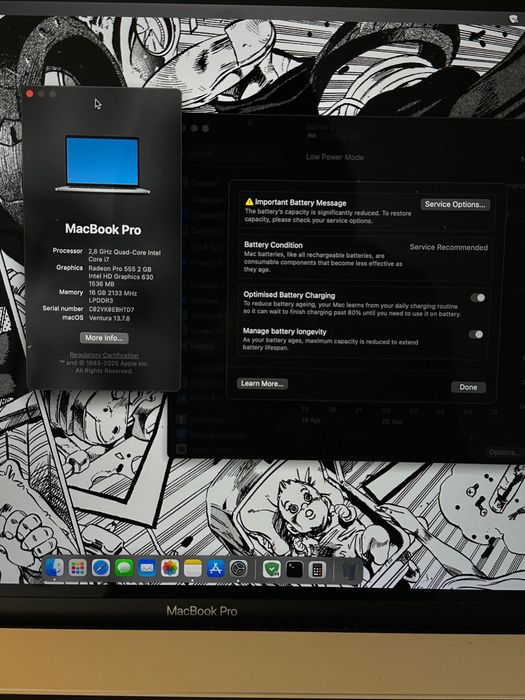The height and width of the screenshot is (700, 525).
Task: Click the dimmed Options... button in Battery settings
Action: 504,452
